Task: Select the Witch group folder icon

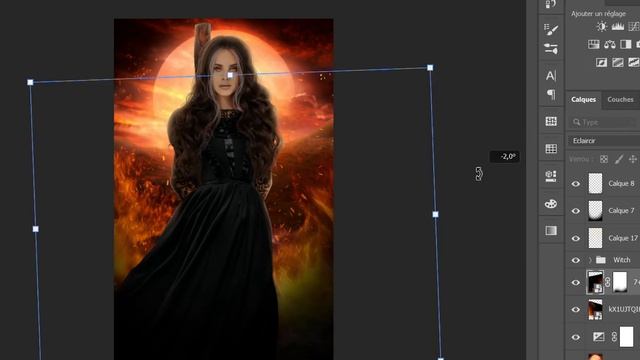Action: (600, 260)
